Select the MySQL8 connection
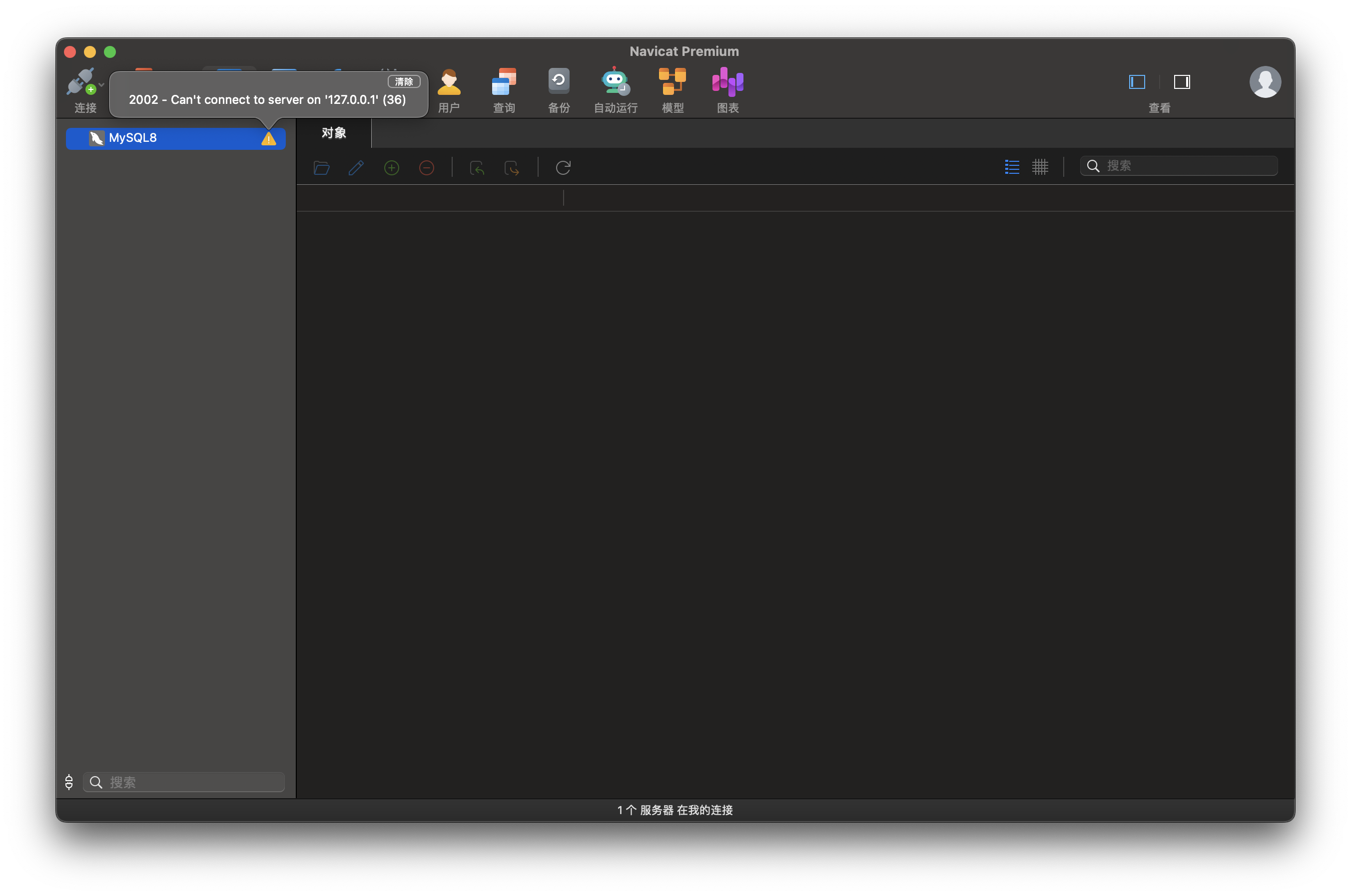The image size is (1351, 896). [x=175, y=138]
